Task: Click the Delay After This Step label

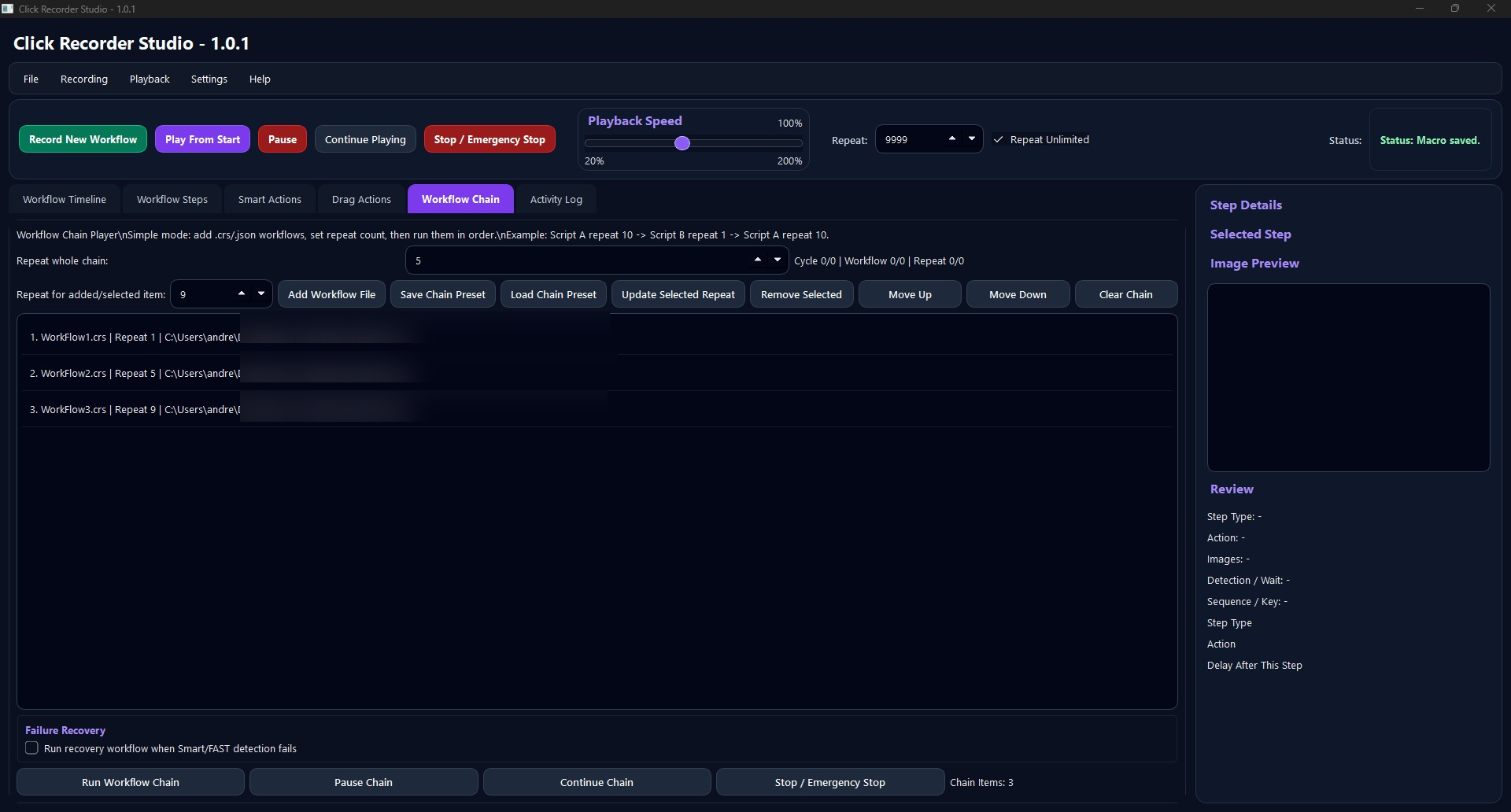Action: tap(1254, 665)
